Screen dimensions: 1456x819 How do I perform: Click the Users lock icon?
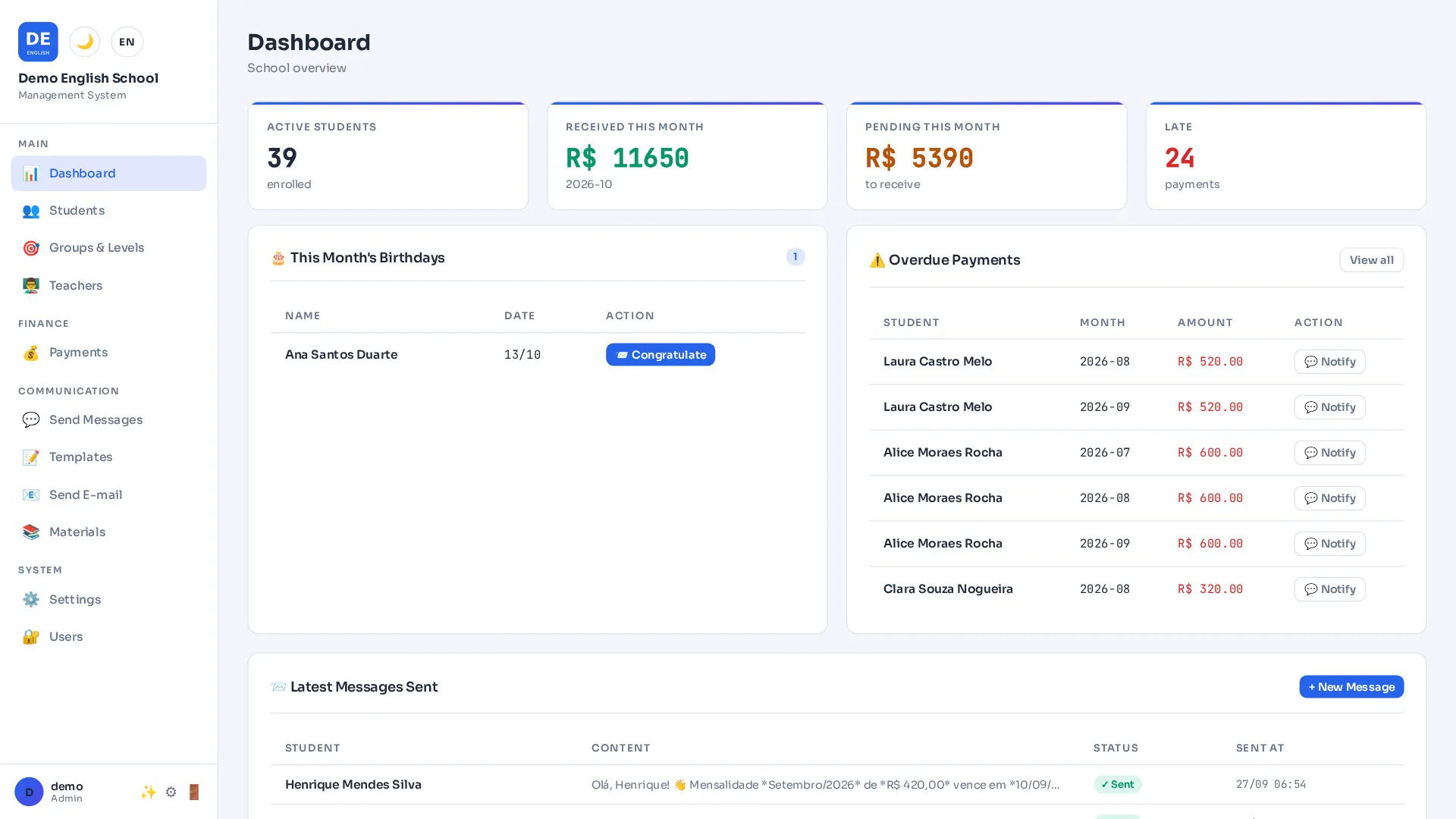click(x=30, y=637)
